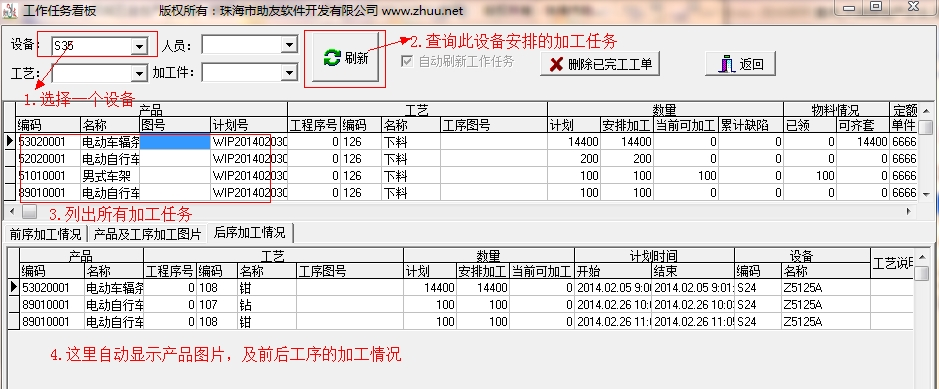The image size is (939, 389).
Task: Click 可齐套 value 14400 in first row
Action: pos(863,142)
